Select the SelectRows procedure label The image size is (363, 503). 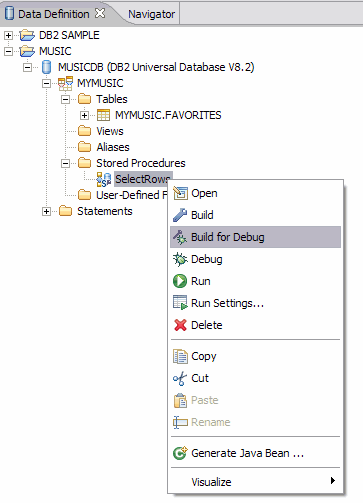coord(143,179)
